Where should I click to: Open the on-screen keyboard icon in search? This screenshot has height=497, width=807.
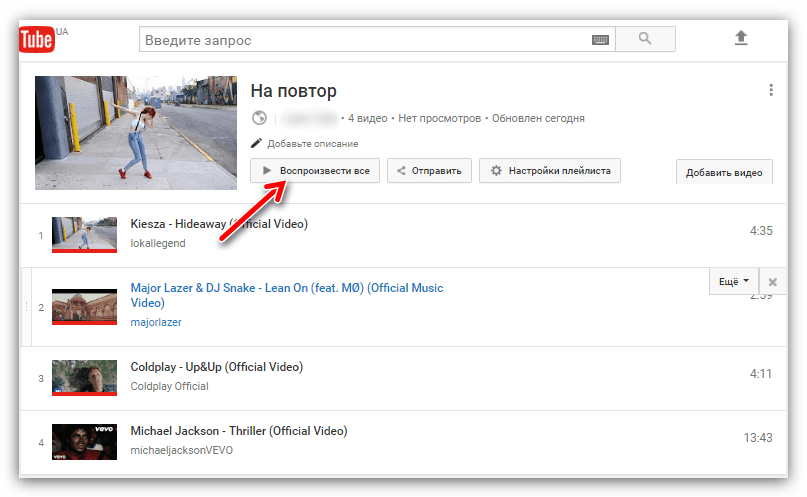coord(600,40)
